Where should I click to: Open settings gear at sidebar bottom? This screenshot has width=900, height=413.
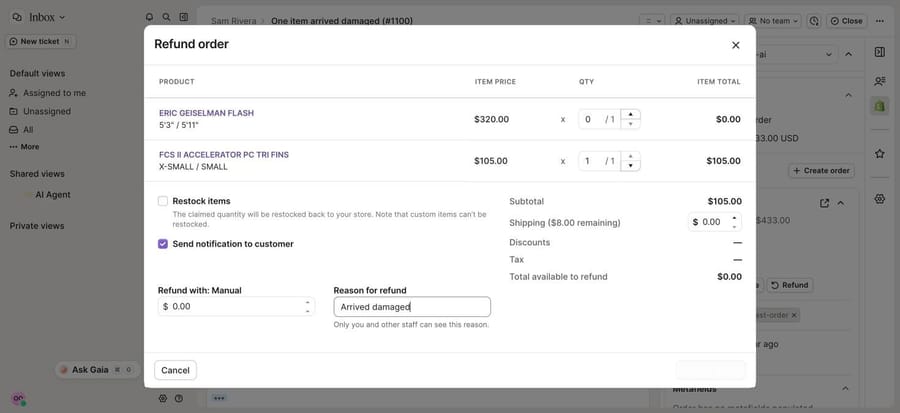coord(162,398)
